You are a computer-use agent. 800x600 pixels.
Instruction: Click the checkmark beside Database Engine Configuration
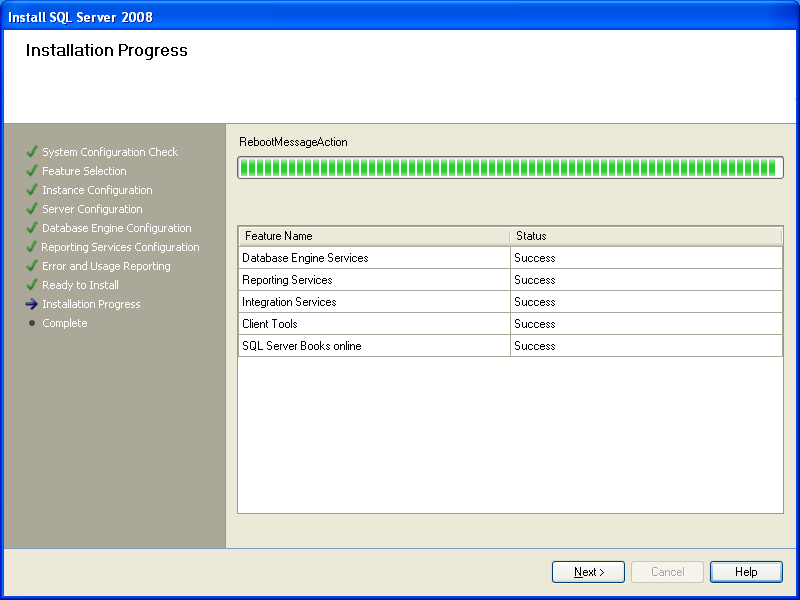32,228
